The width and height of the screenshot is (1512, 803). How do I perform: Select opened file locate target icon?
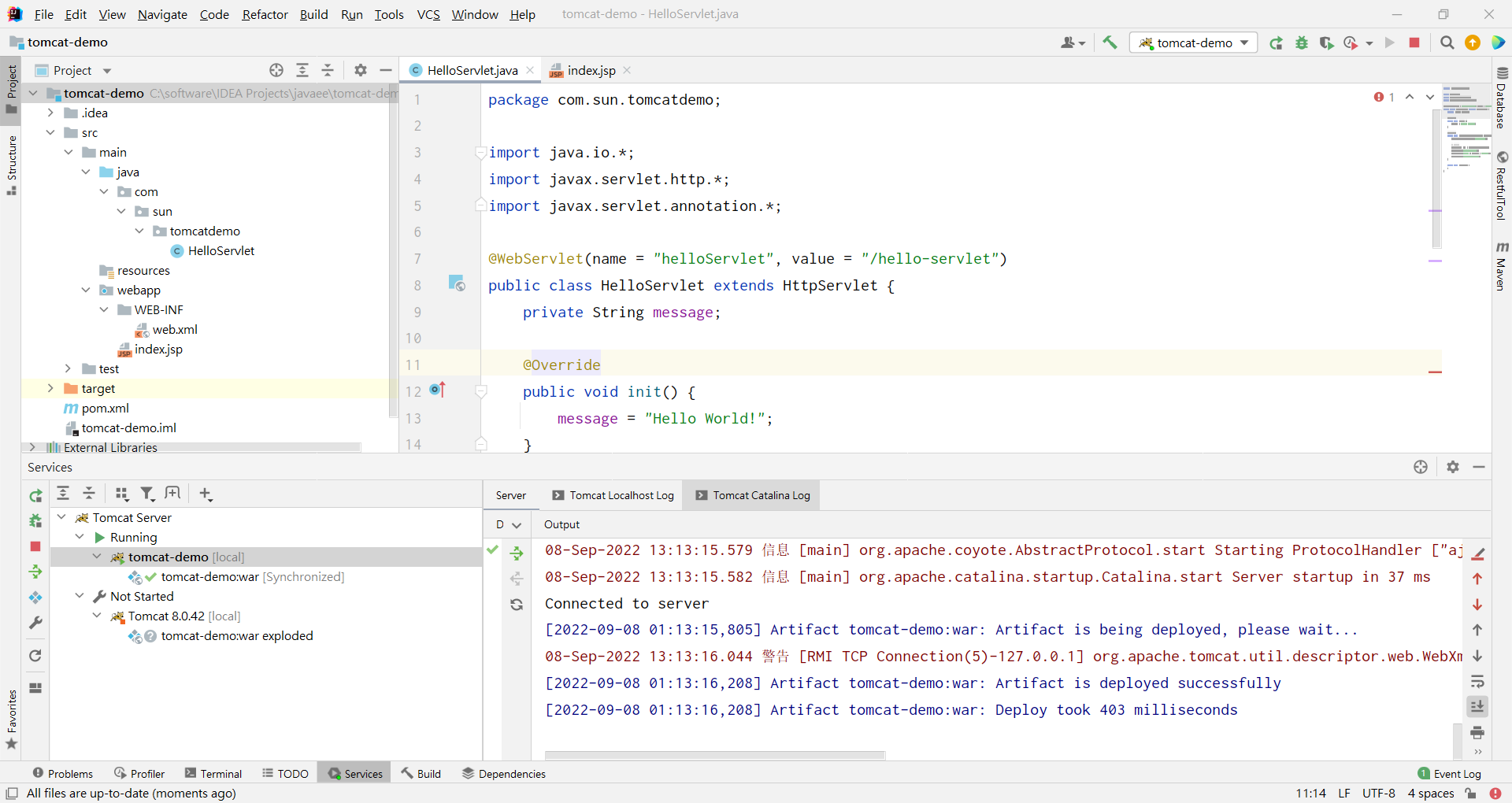coord(276,70)
